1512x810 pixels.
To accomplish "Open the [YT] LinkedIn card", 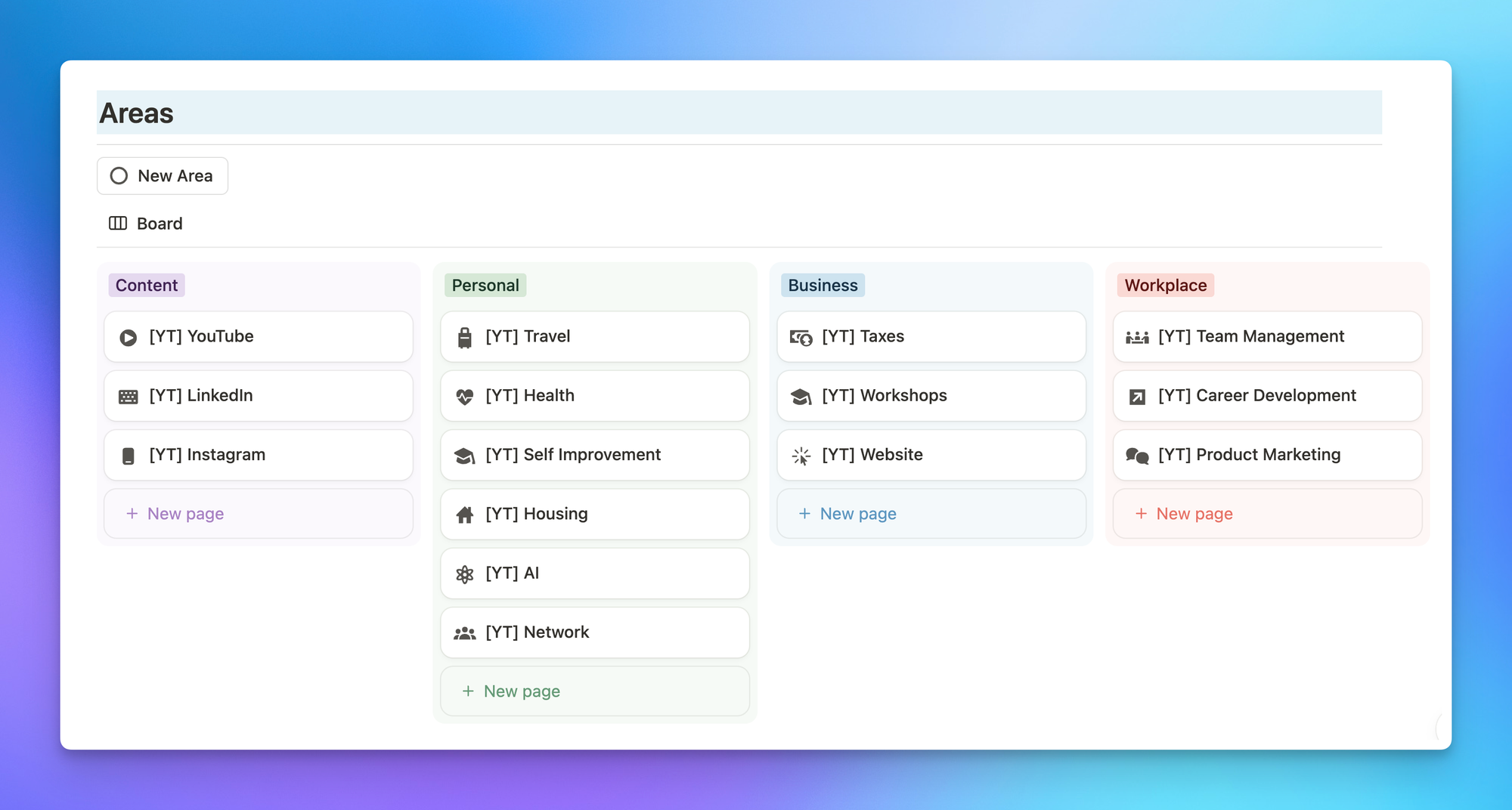I will coord(259,396).
